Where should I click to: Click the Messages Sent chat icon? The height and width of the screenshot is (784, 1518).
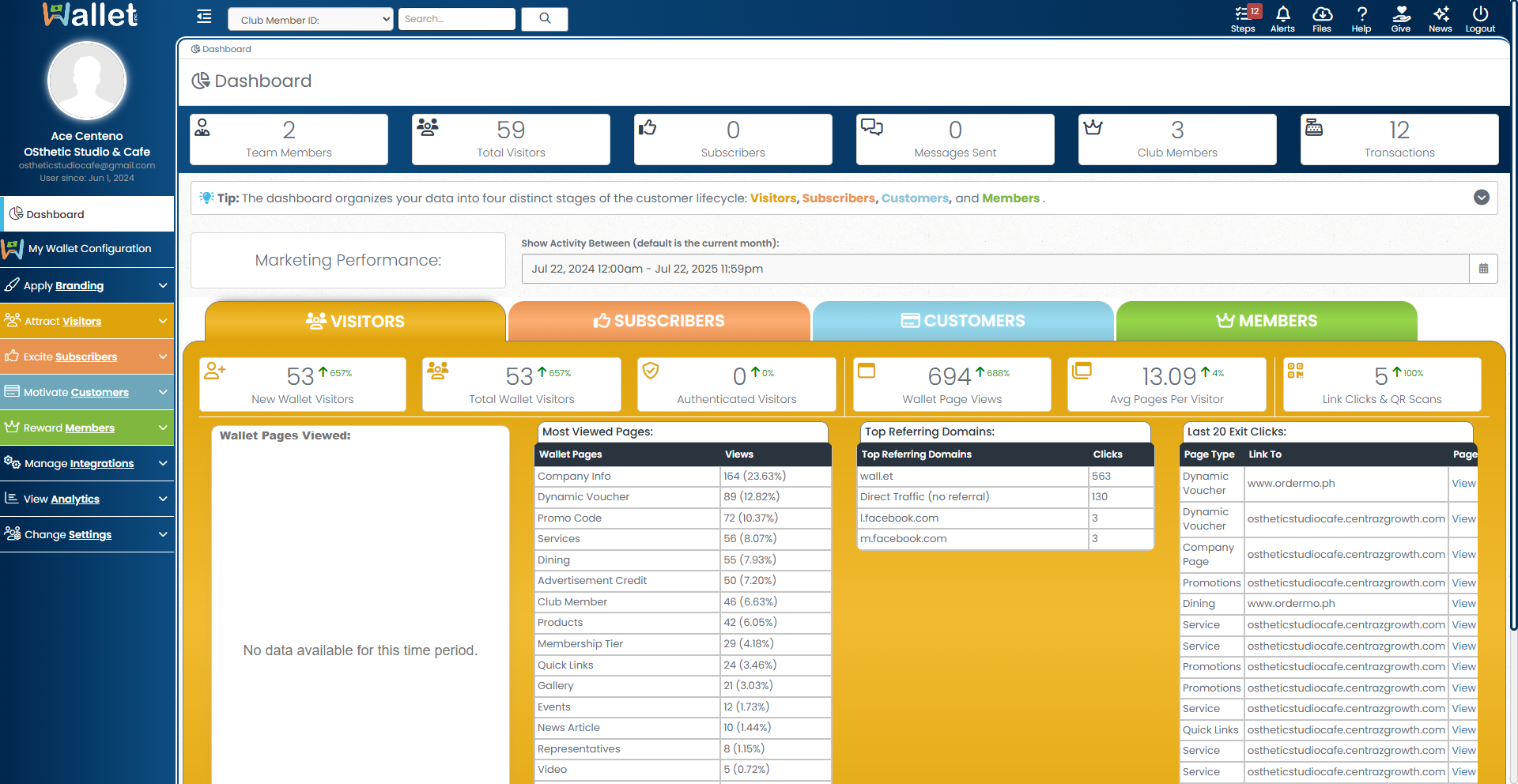pos(871,126)
